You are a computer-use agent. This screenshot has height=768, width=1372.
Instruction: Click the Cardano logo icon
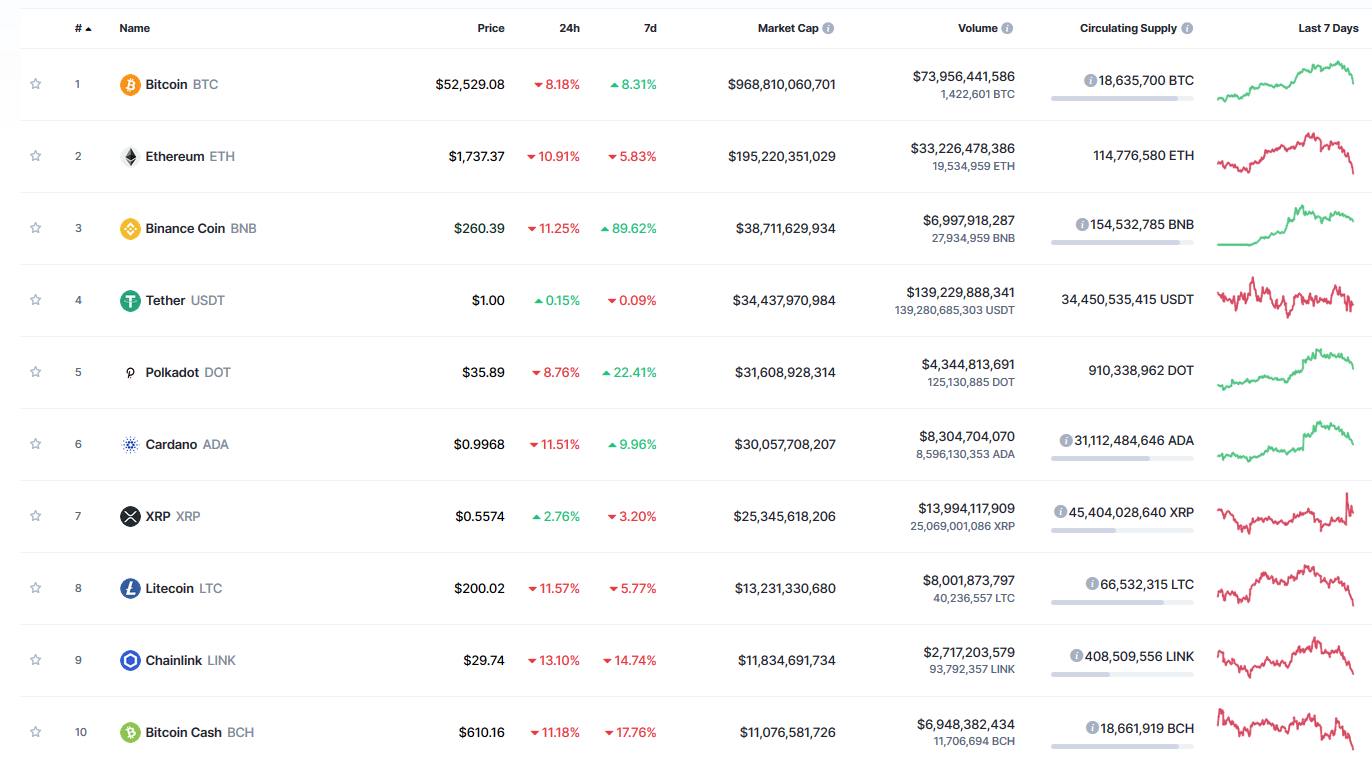[130, 445]
